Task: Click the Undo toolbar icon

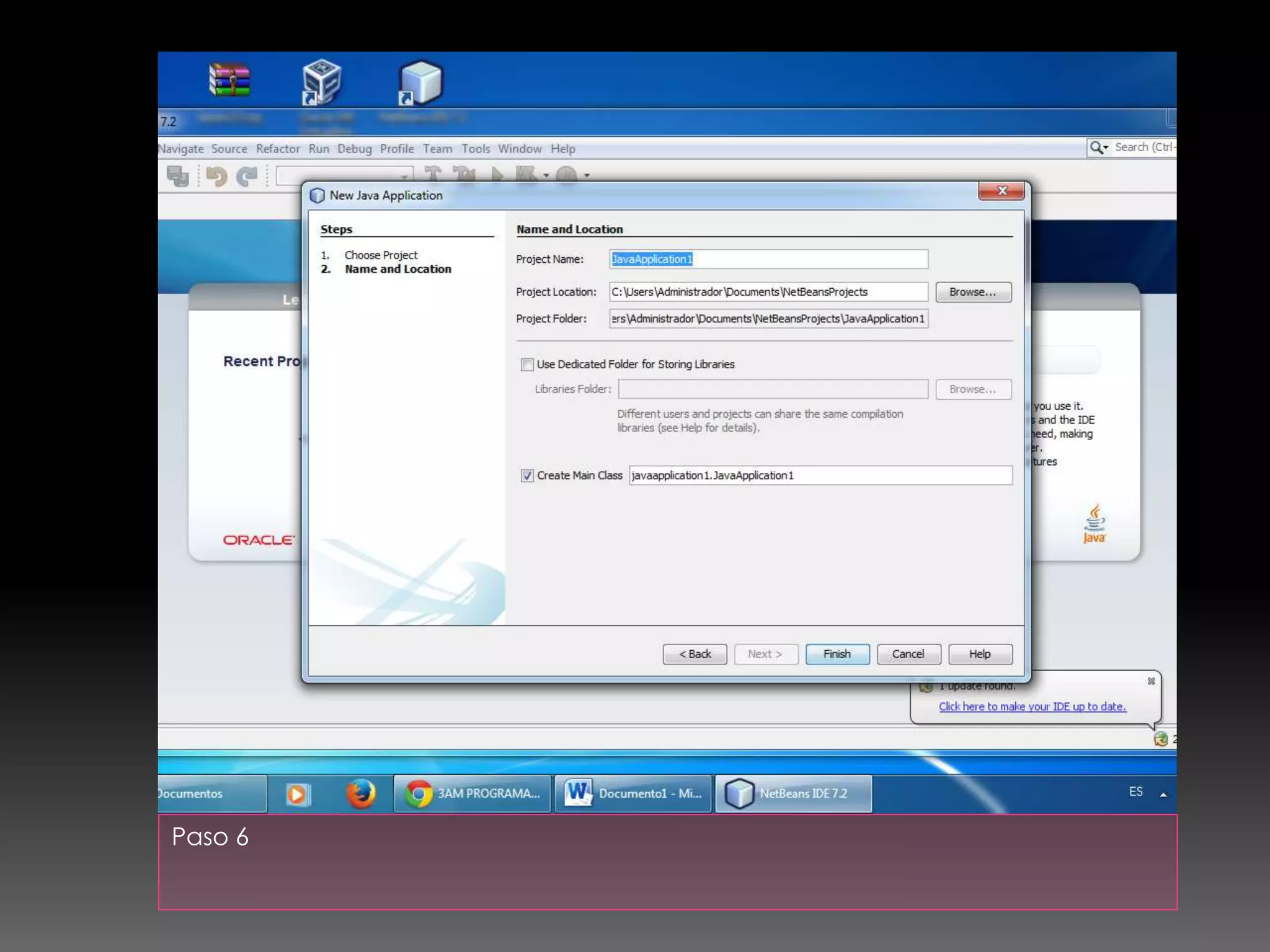Action: point(216,176)
